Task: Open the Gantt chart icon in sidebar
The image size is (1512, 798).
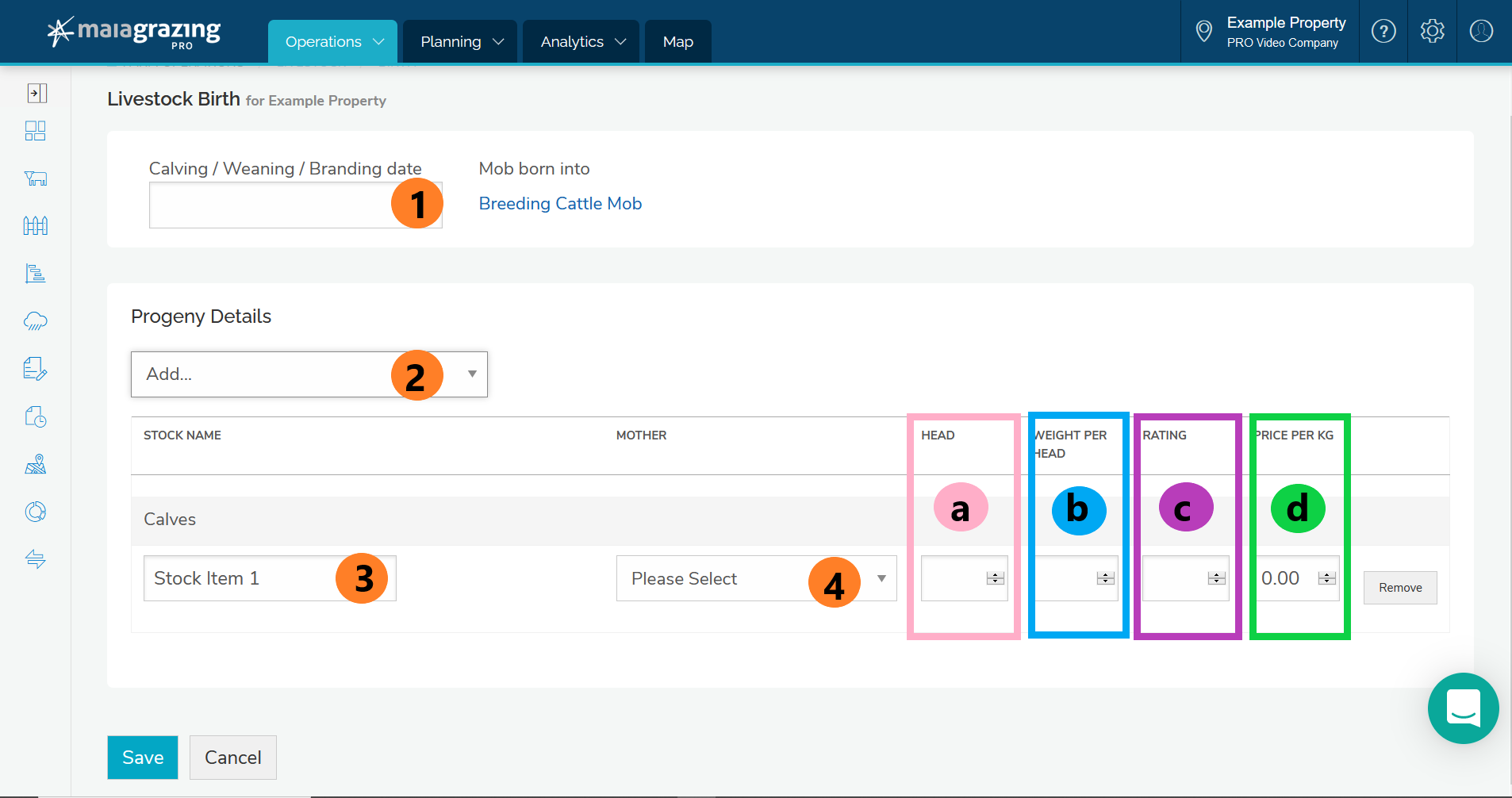Action: pos(36,274)
